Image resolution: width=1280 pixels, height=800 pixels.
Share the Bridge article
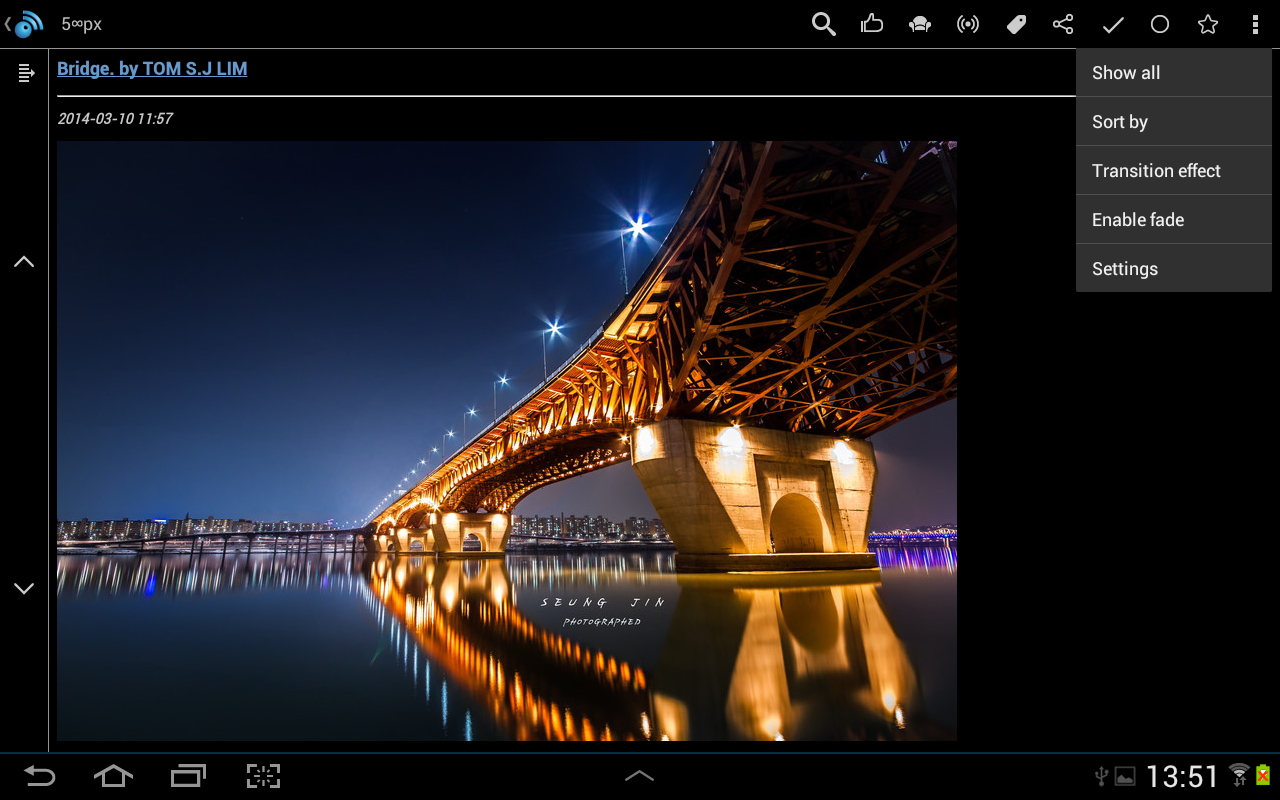pos(1062,23)
